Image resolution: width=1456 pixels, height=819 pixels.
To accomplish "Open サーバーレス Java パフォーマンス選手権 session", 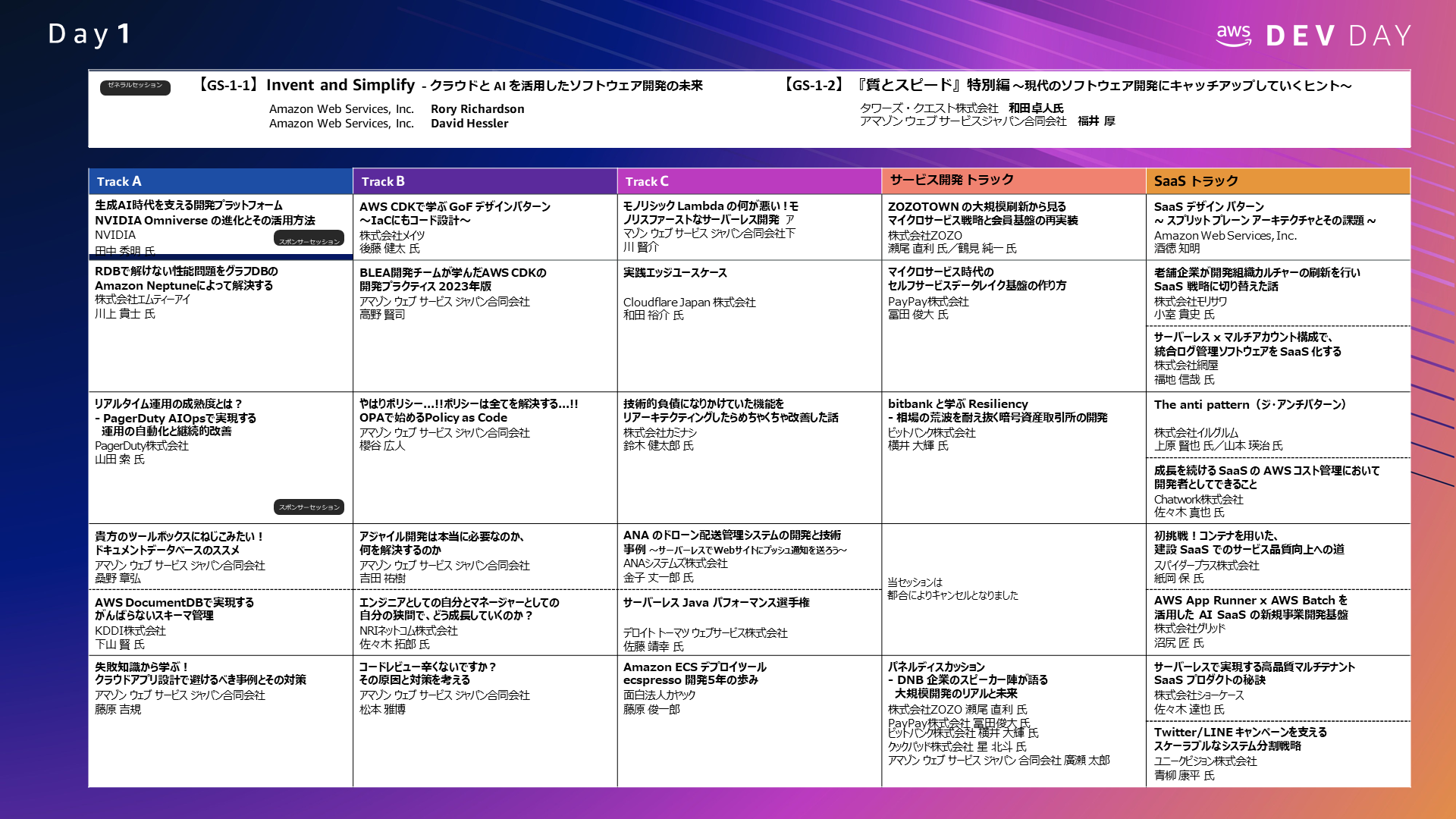I will tap(717, 603).
